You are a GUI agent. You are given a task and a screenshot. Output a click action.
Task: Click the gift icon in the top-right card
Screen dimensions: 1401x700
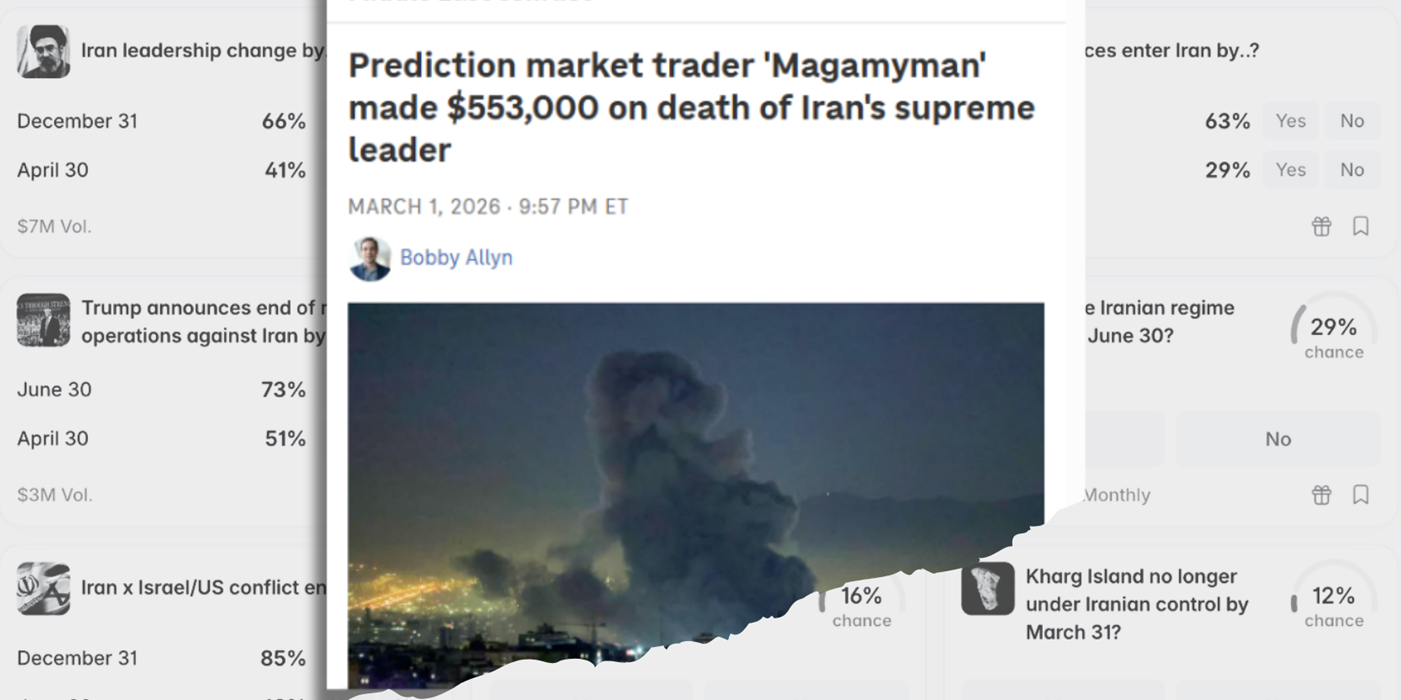coord(1321,226)
